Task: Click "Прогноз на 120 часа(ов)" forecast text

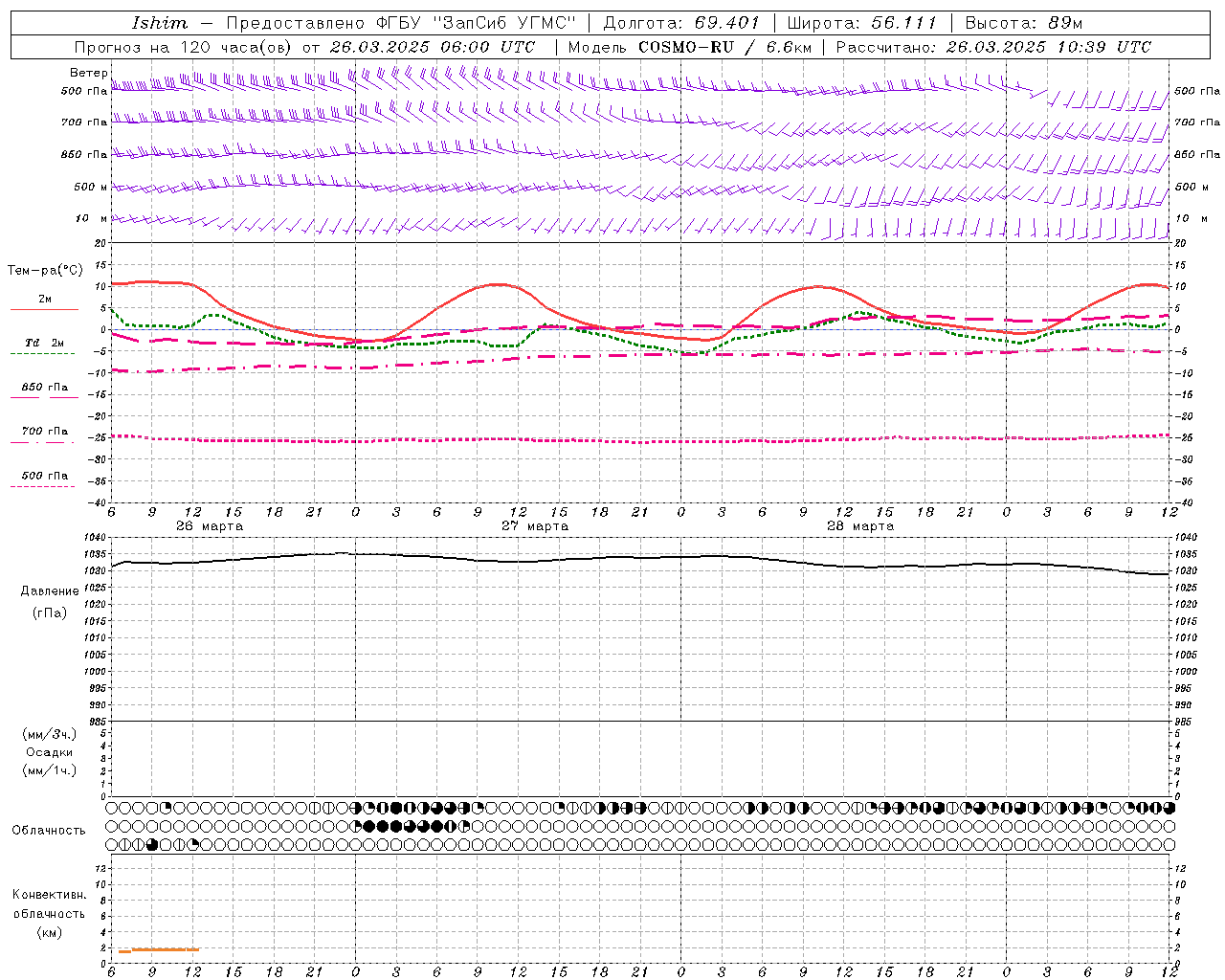Action: 185,47
